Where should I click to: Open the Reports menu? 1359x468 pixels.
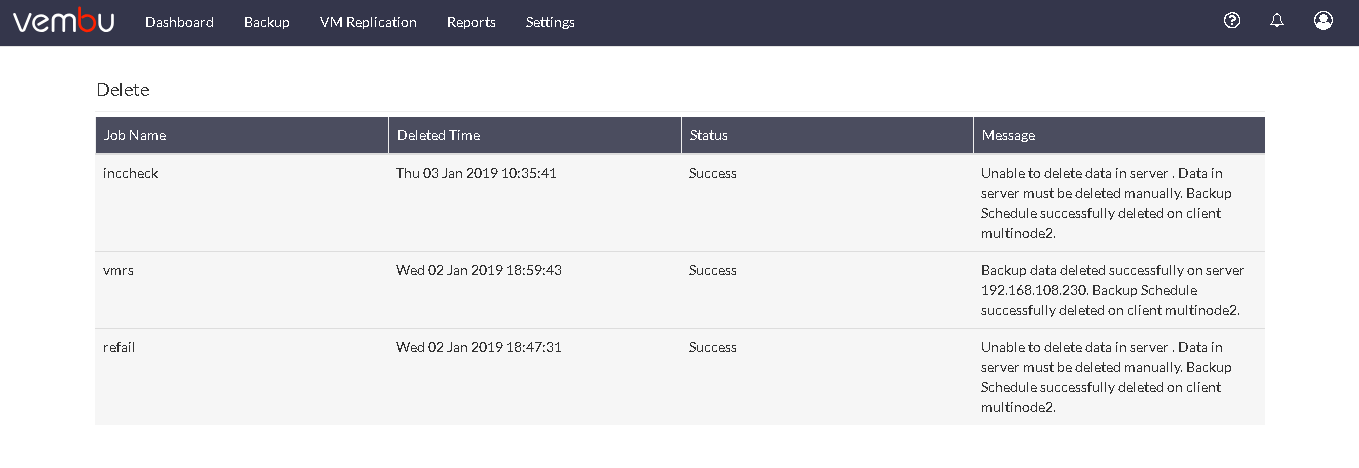(x=471, y=22)
